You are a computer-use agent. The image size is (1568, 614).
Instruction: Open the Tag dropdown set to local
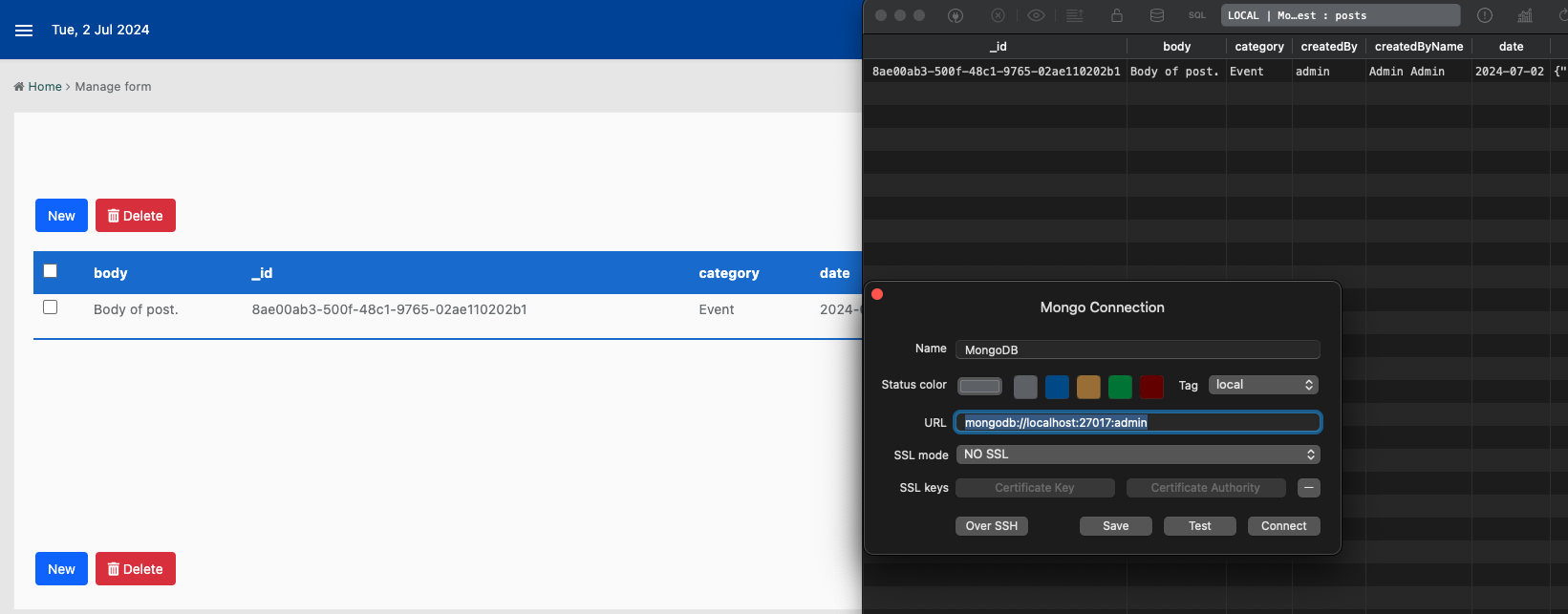pos(1263,385)
